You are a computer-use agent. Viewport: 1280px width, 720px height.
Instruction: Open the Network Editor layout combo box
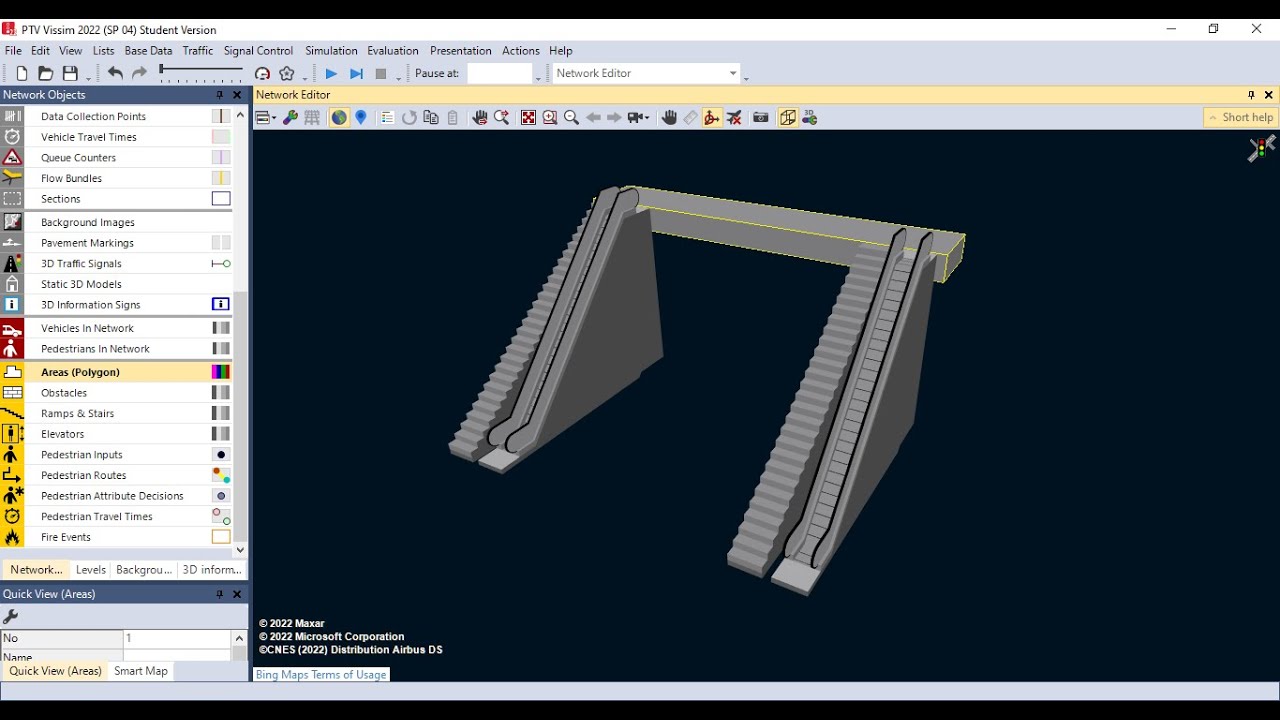point(647,73)
